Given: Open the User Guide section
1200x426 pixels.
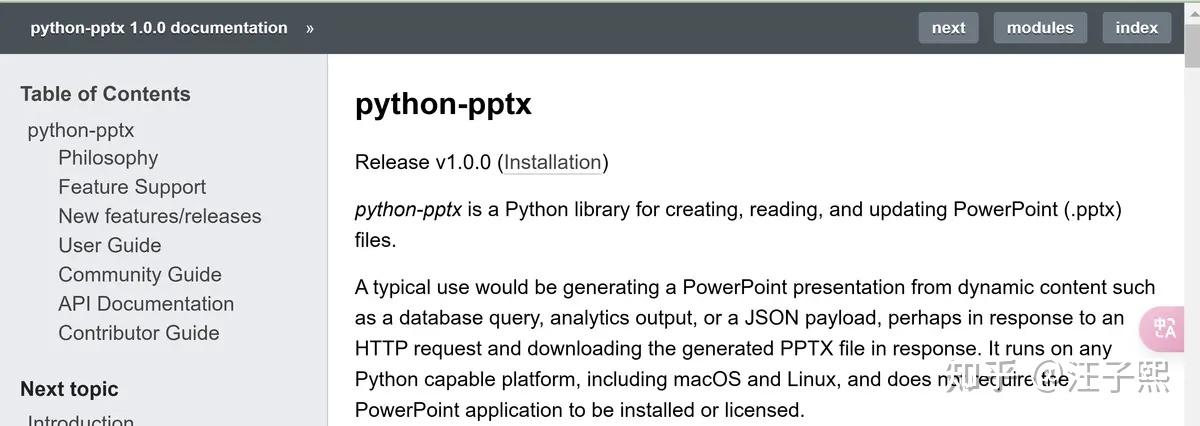Looking at the screenshot, I should click(110, 245).
